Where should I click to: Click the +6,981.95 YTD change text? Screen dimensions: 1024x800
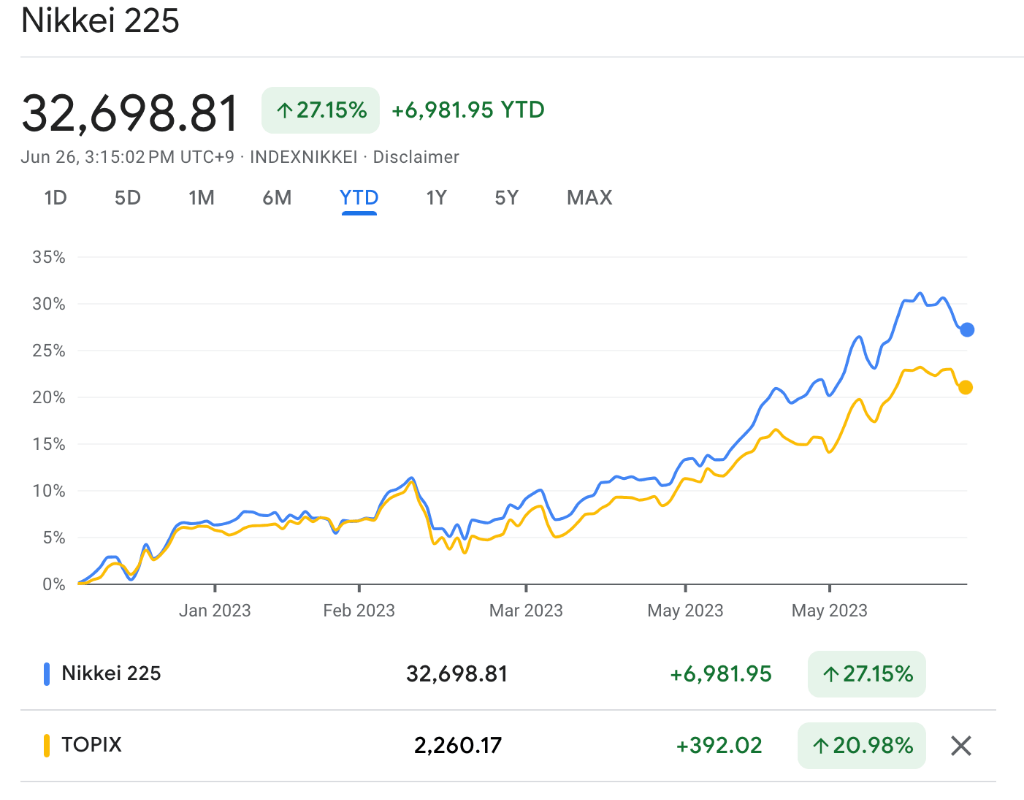tap(468, 110)
